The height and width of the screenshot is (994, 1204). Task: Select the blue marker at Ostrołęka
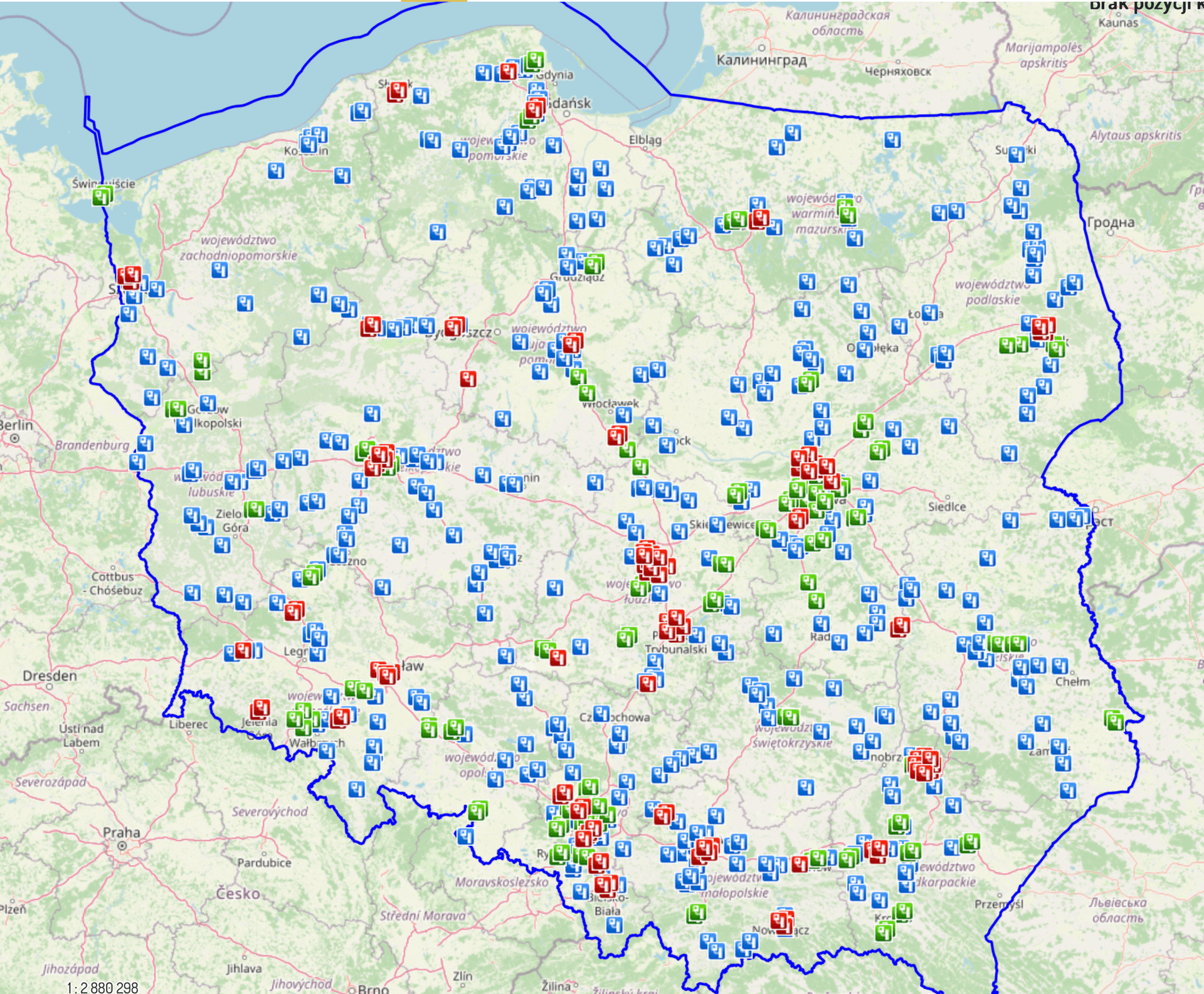click(865, 349)
